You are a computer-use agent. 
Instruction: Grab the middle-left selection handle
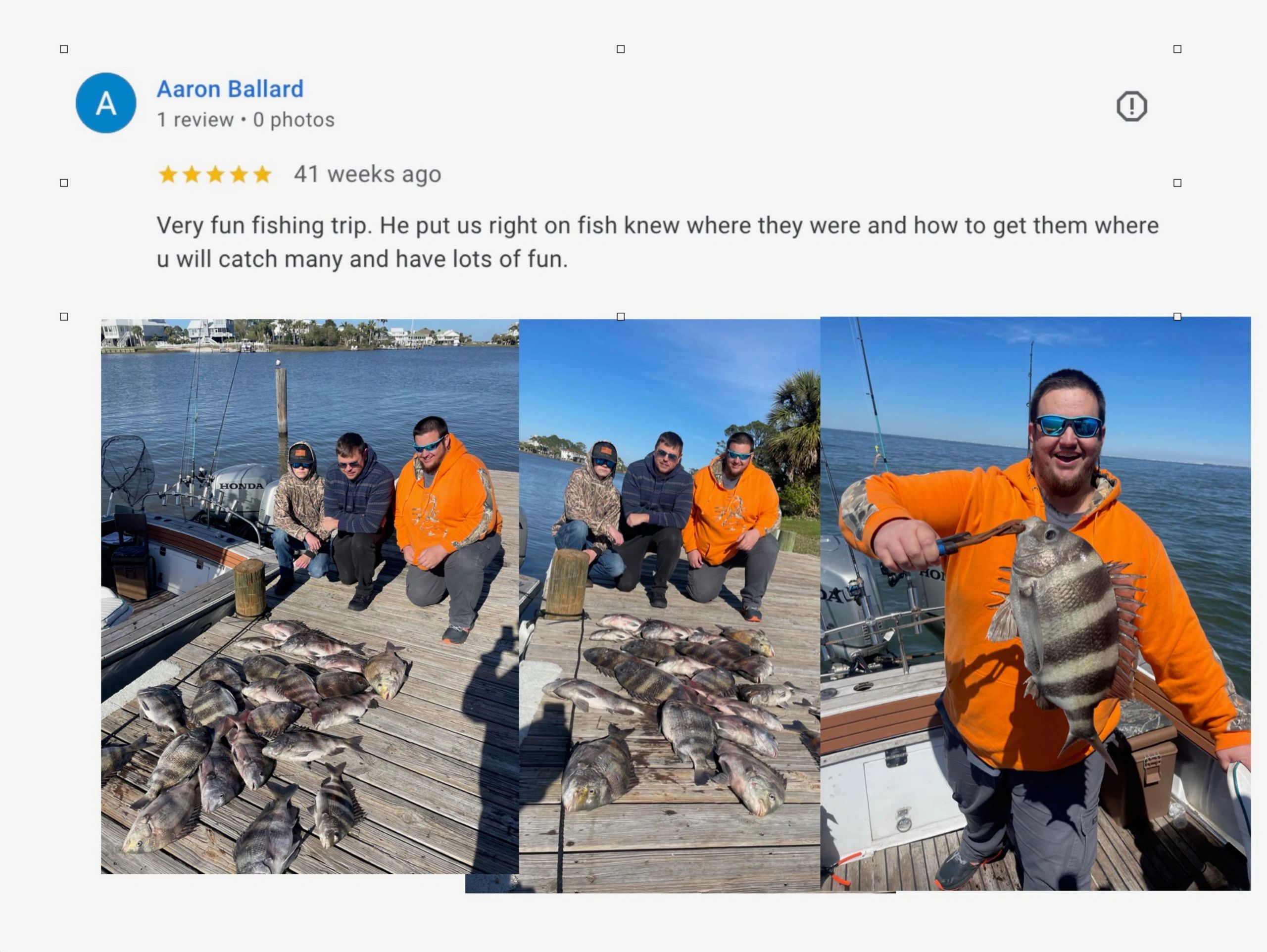click(x=64, y=183)
